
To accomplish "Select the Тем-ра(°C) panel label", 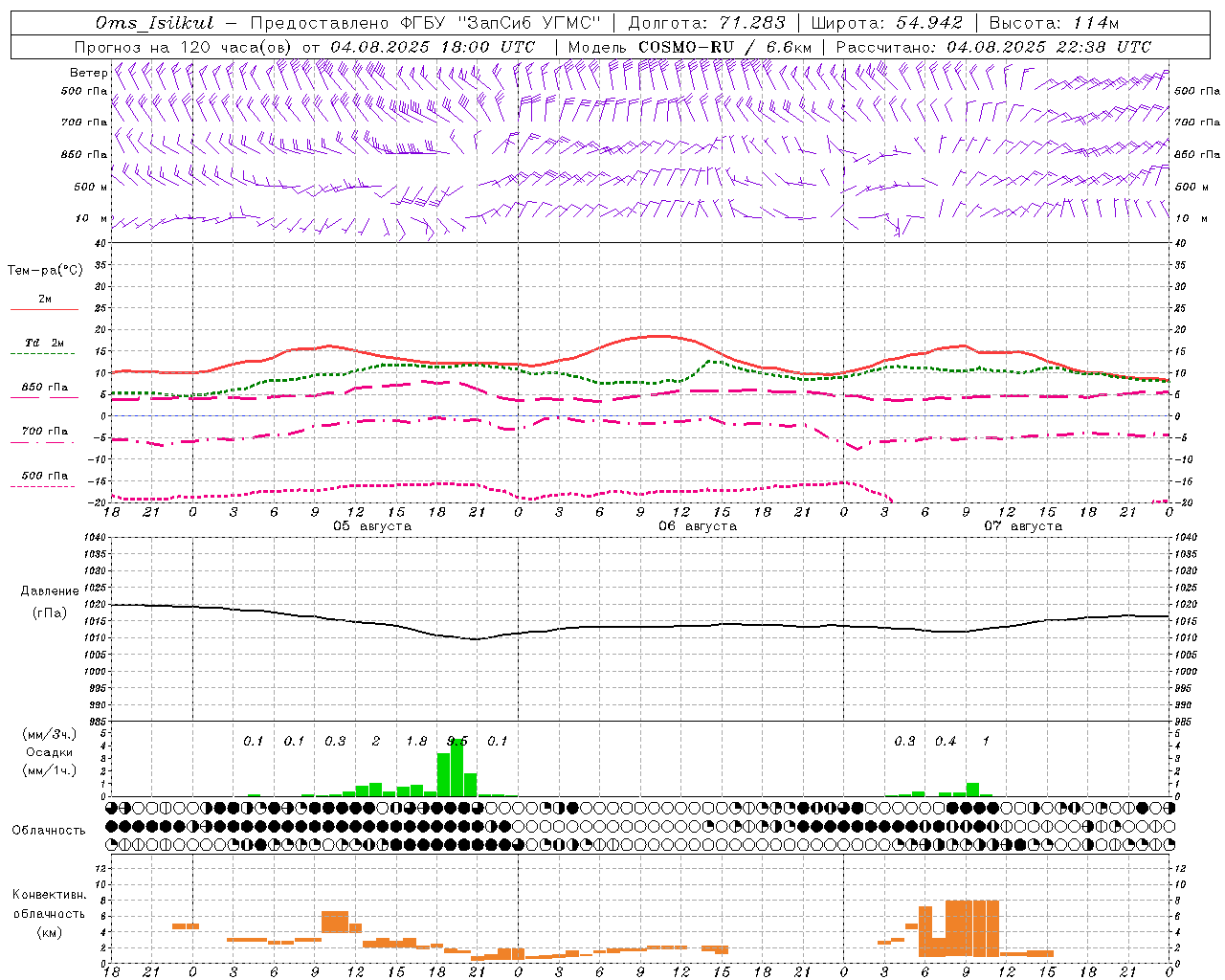I will click(45, 271).
